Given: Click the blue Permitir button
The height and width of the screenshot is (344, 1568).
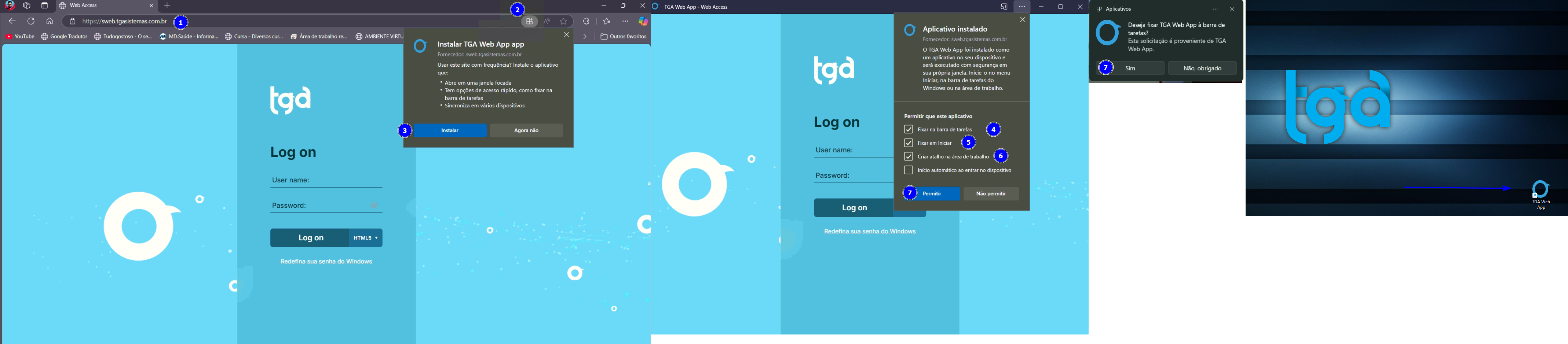Looking at the screenshot, I should point(931,194).
